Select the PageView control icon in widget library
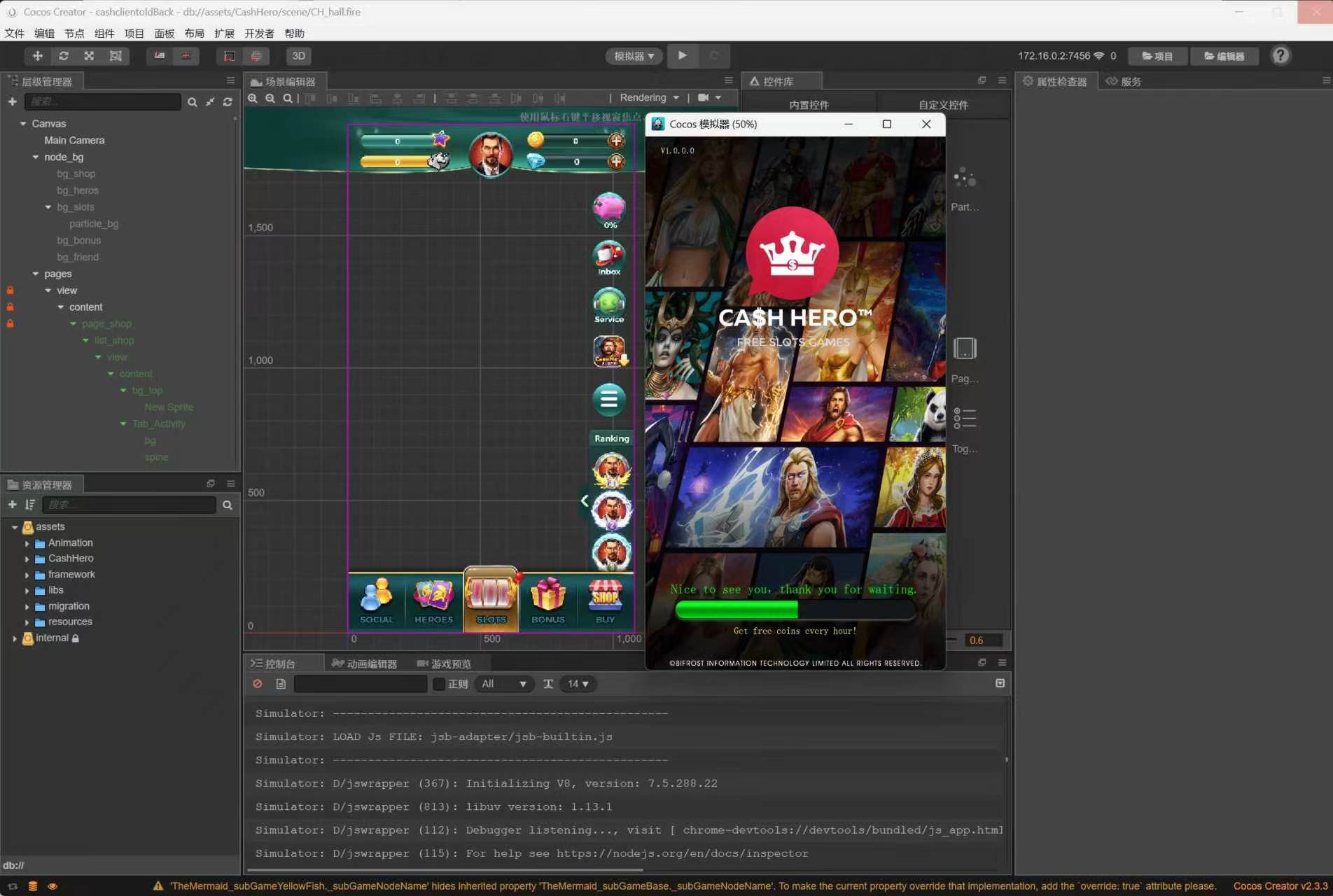 pos(965,349)
